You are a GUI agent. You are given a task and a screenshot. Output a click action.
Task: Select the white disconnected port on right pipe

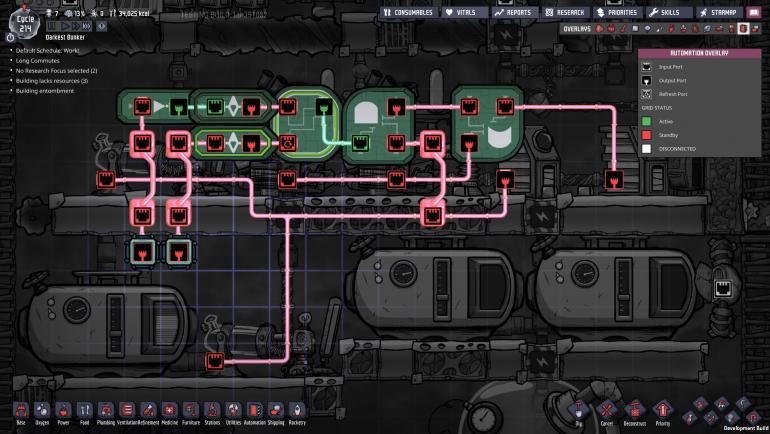(x=722, y=288)
